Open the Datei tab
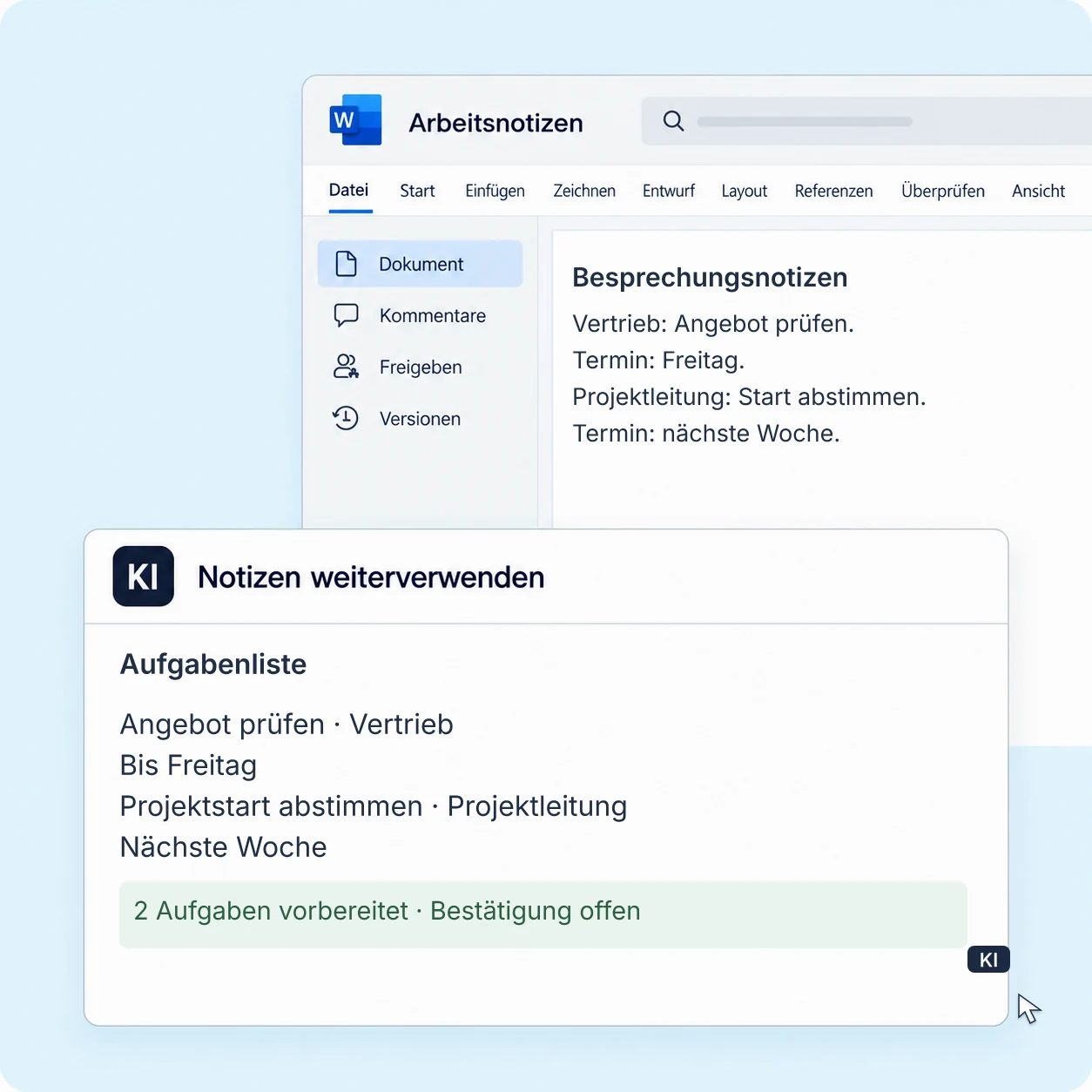The width and height of the screenshot is (1092, 1092). coord(349,191)
